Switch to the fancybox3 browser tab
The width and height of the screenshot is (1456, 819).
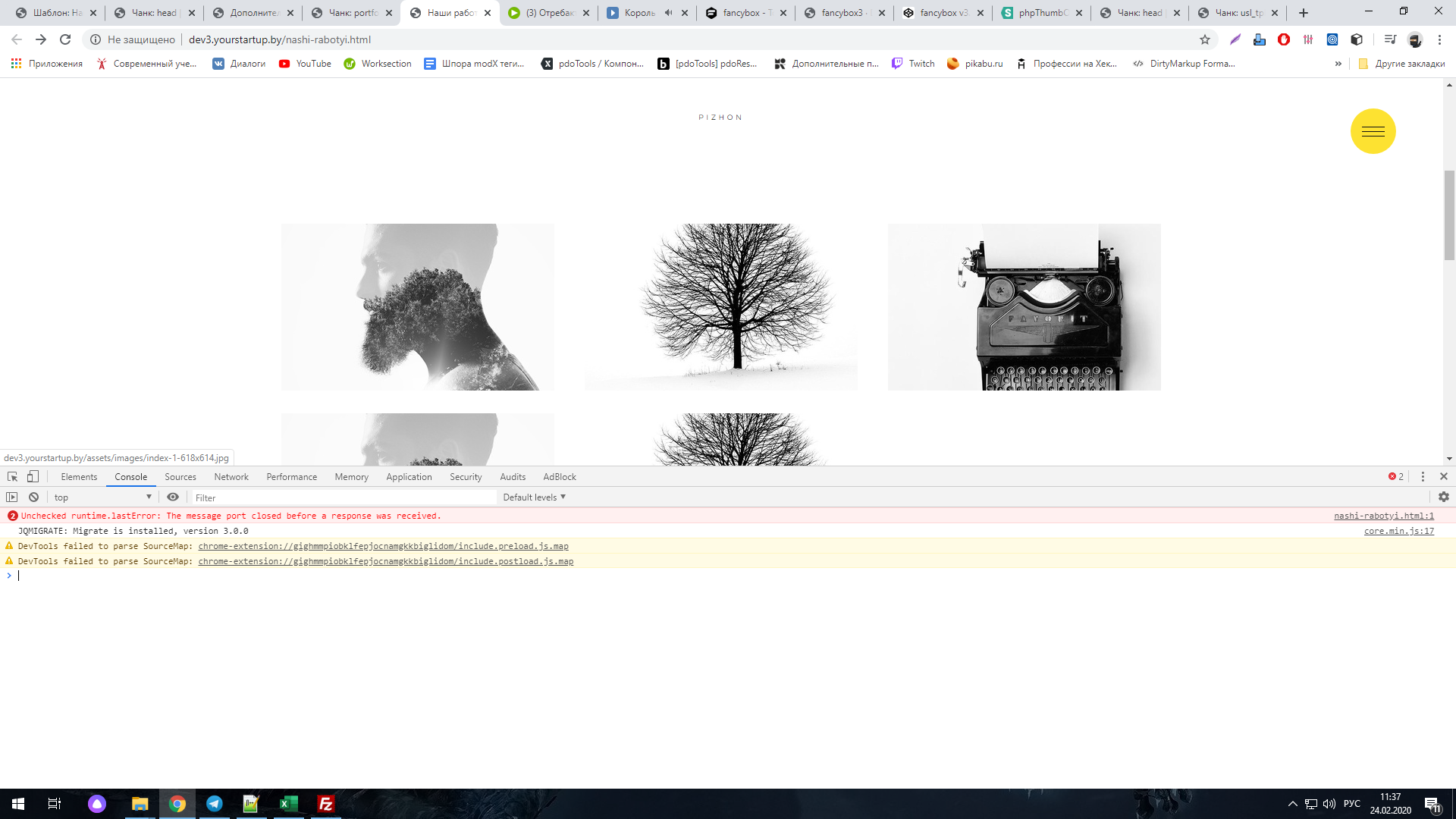point(844,13)
